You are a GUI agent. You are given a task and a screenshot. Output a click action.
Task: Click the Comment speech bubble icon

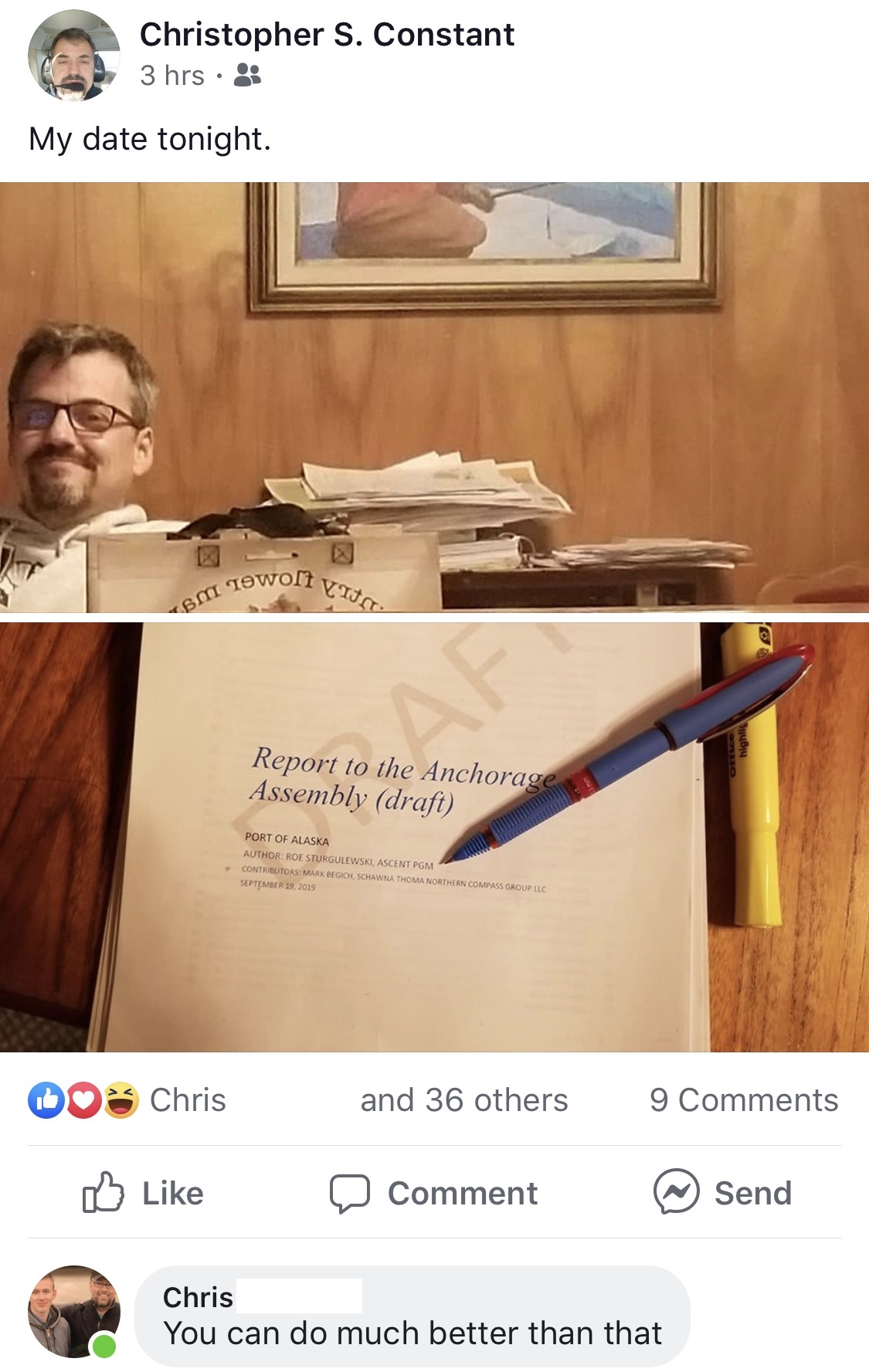[x=349, y=1194]
